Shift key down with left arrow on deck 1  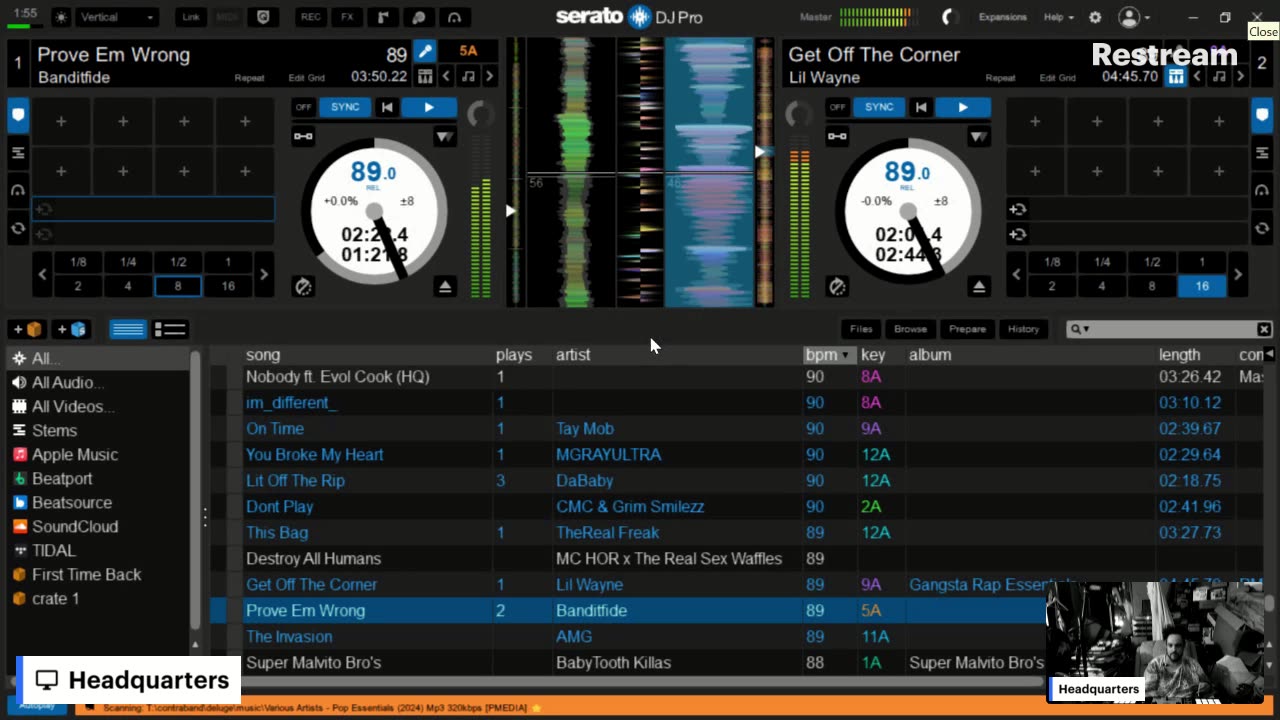pyautogui.click(x=447, y=76)
